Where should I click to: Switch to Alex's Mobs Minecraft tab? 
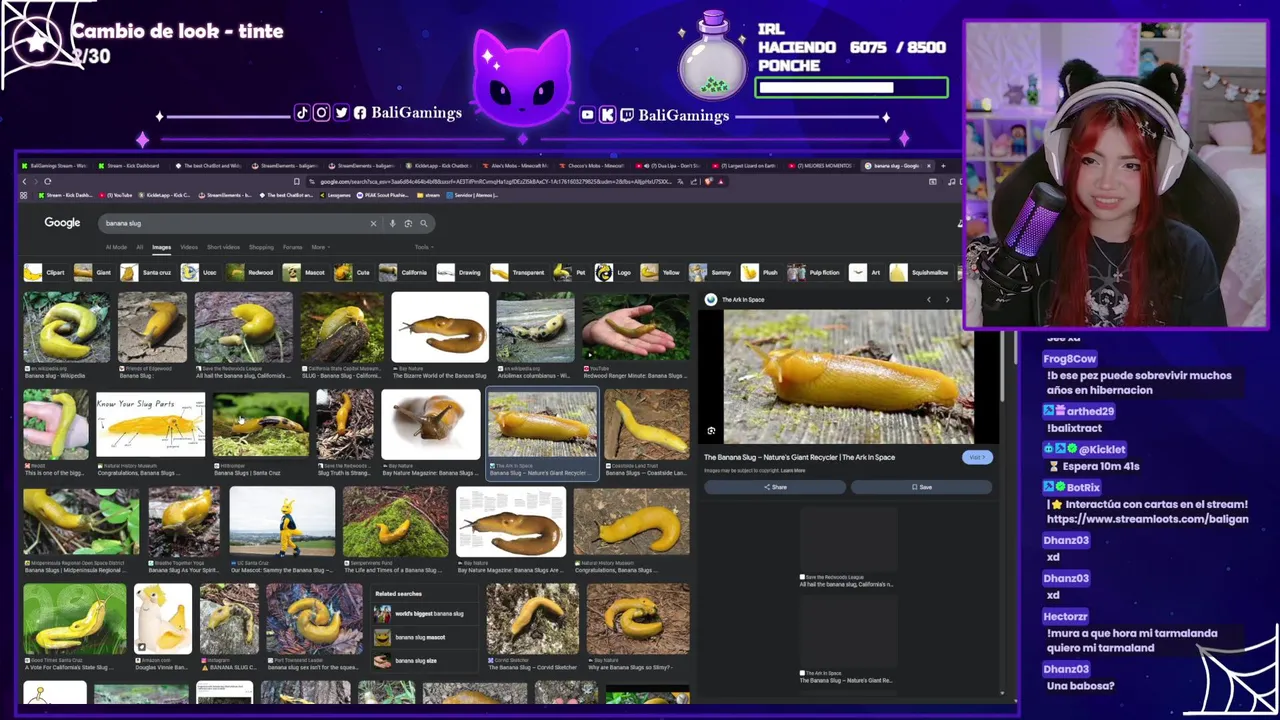tap(518, 166)
